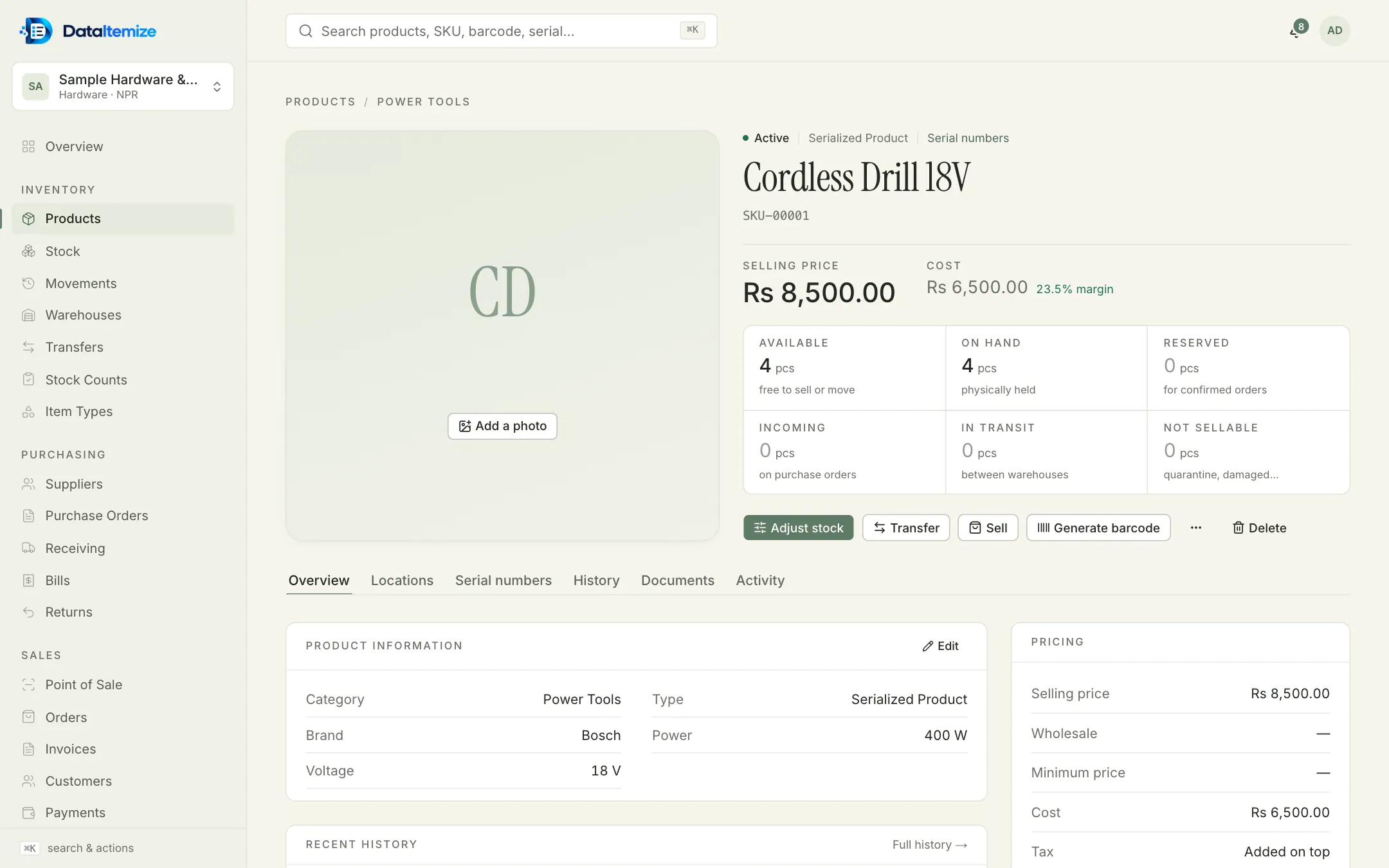Screen dimensions: 1389x868
Task: Expand the Sample Hardware workspace switcher
Action: 123,87
